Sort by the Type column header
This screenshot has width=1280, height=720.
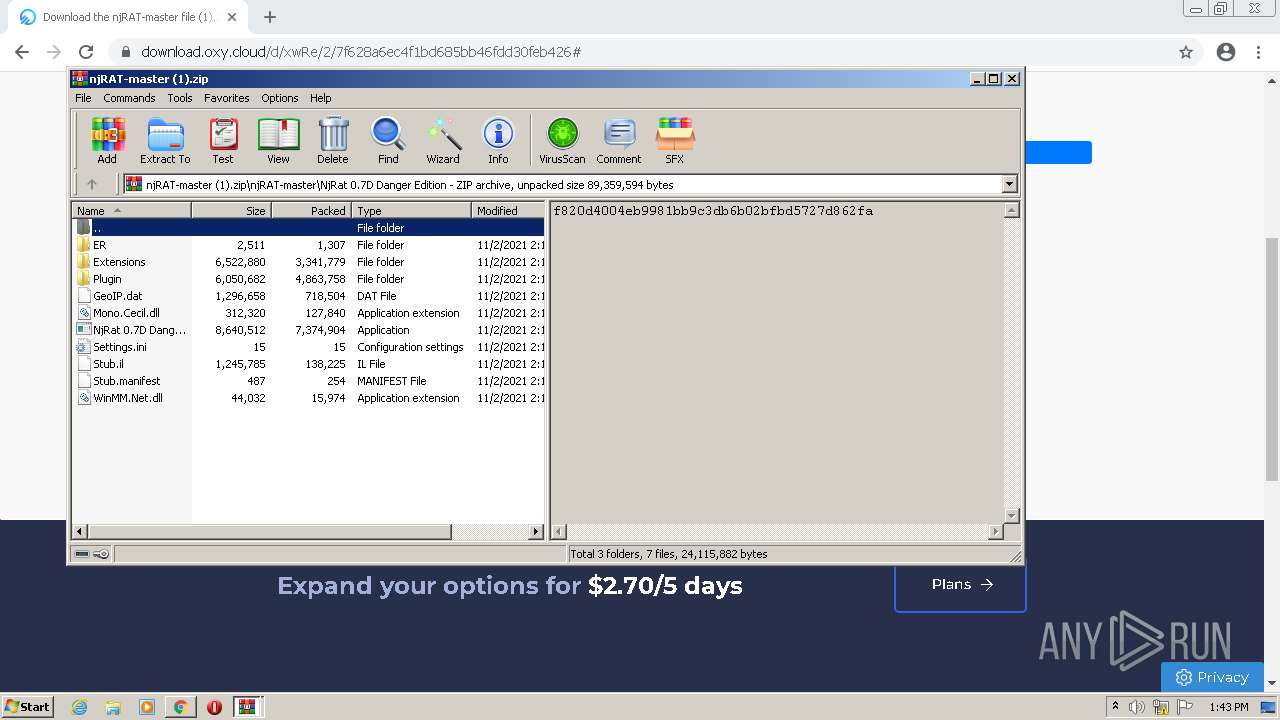tap(411, 210)
